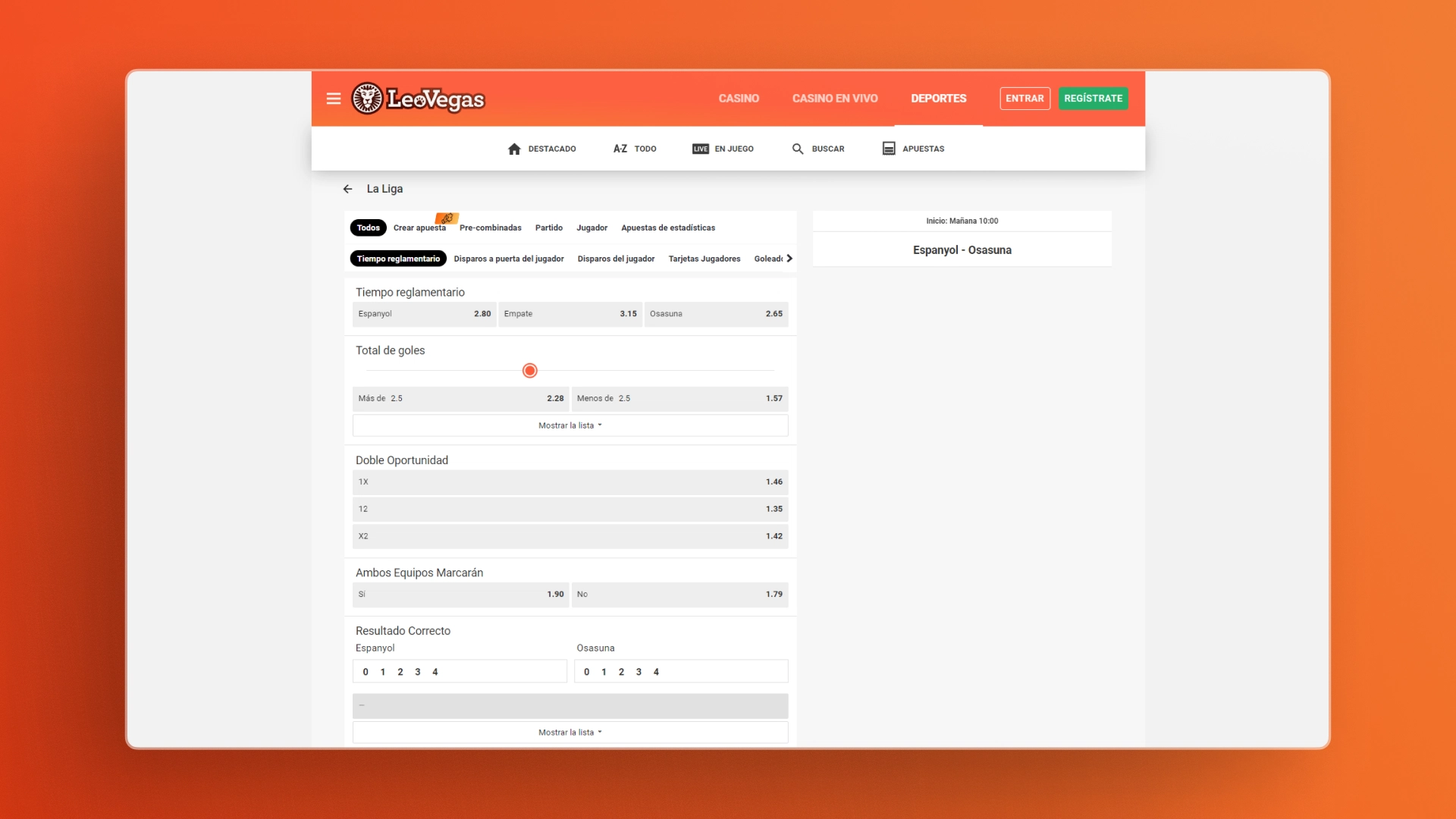Select the Tiempo reglamentario toggle
The height and width of the screenshot is (819, 1456).
click(x=398, y=258)
